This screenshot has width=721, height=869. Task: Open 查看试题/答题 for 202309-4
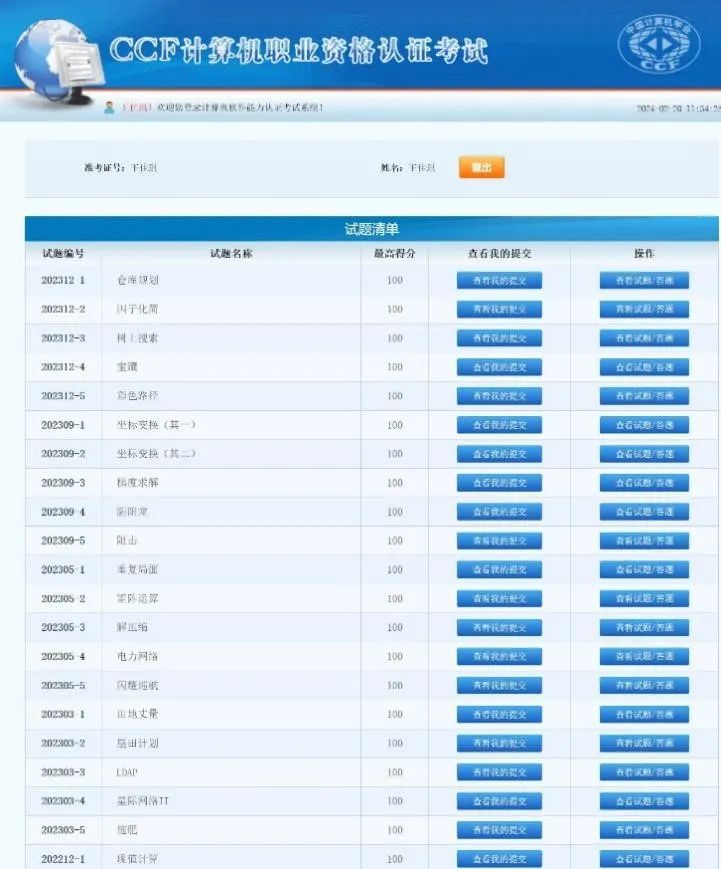click(644, 512)
